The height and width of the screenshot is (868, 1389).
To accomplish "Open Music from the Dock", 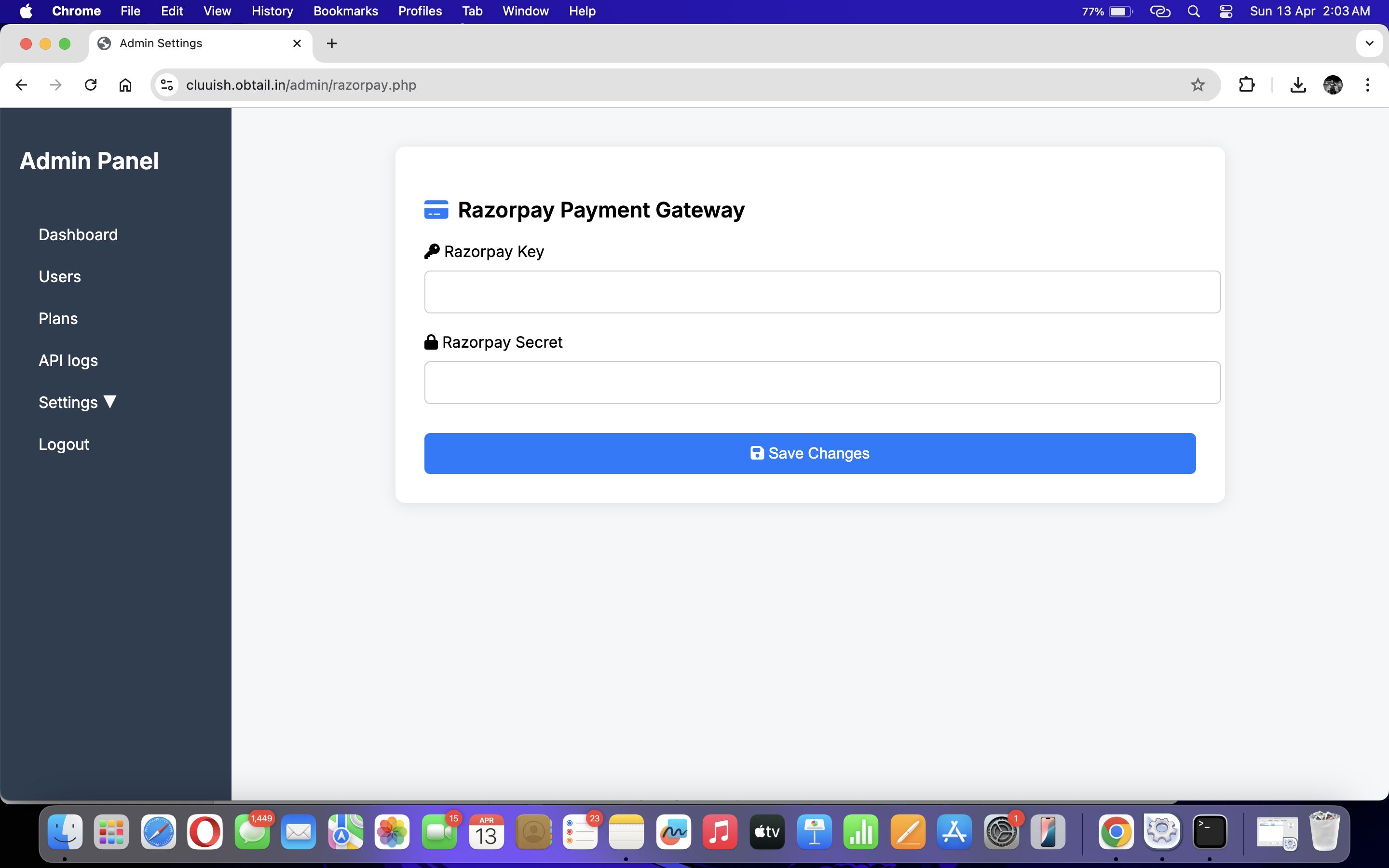I will point(720,832).
